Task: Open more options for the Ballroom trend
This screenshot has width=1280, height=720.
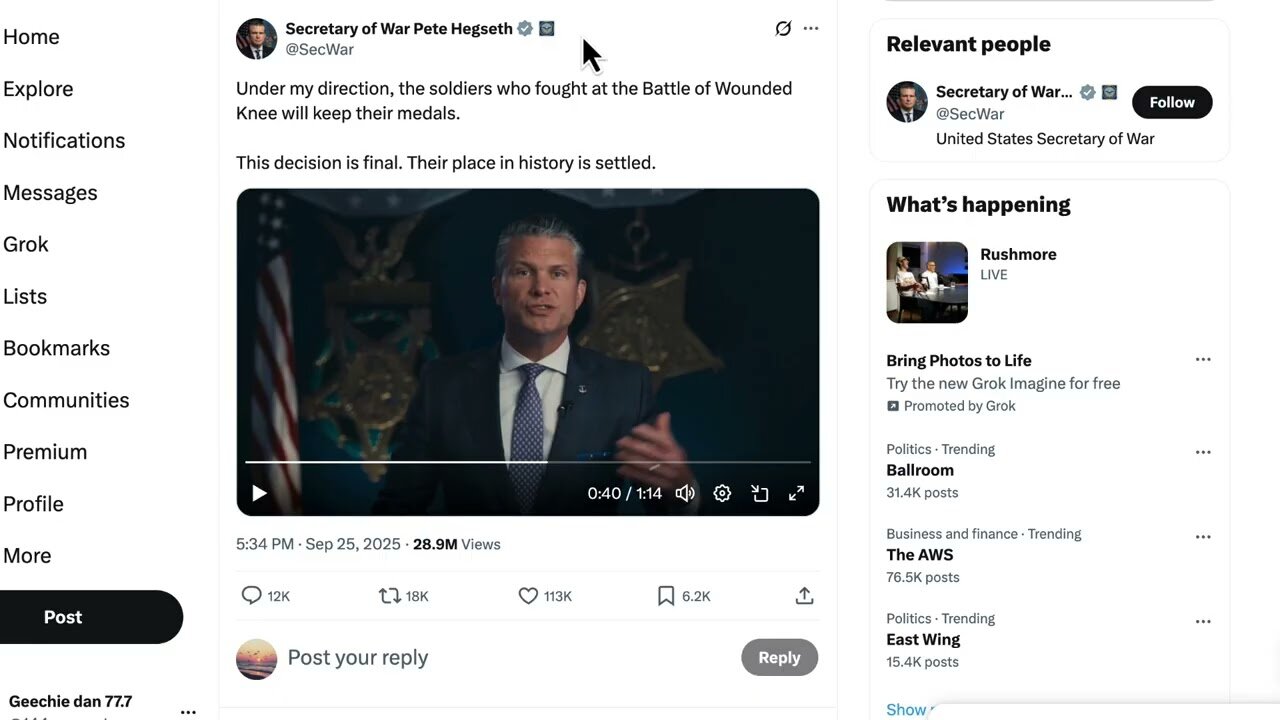Action: coord(1203,452)
